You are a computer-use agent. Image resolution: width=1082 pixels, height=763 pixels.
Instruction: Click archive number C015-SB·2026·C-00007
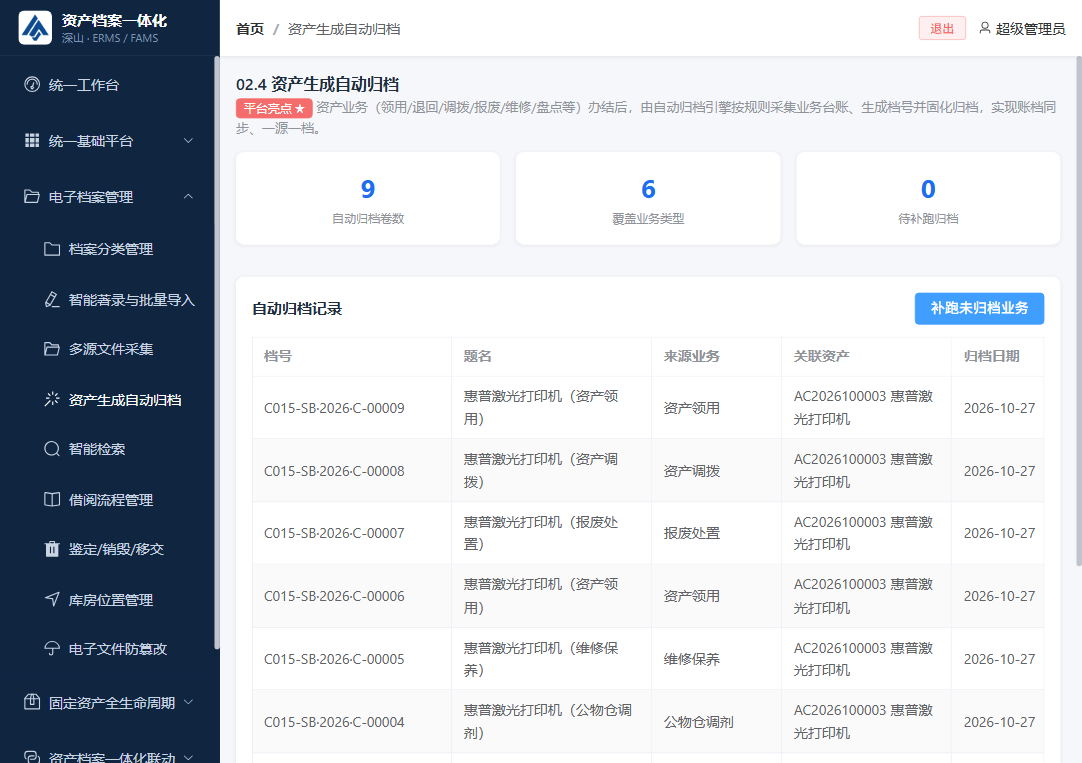point(334,533)
